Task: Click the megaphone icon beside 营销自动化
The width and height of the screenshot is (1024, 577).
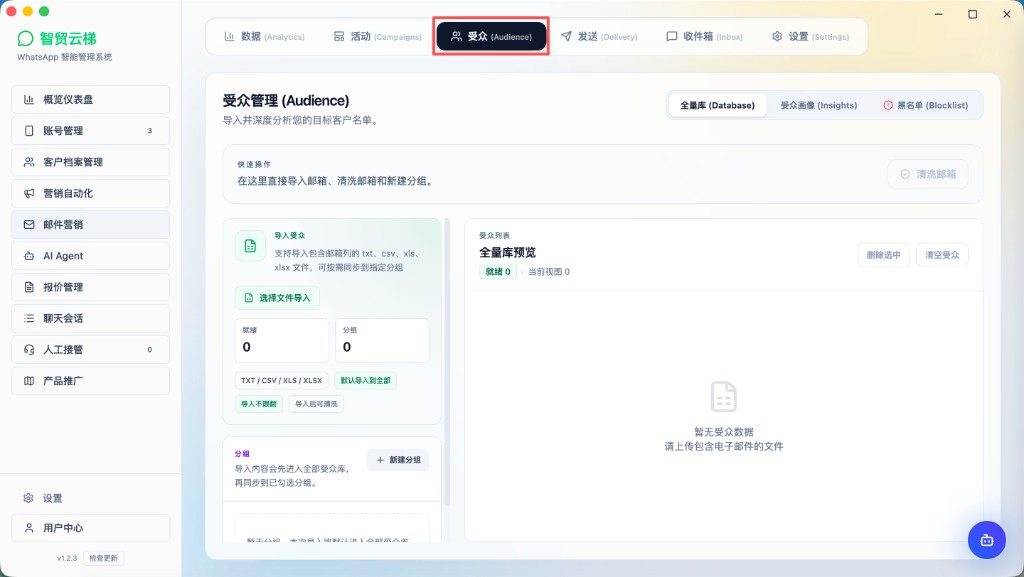Action: click(x=29, y=193)
